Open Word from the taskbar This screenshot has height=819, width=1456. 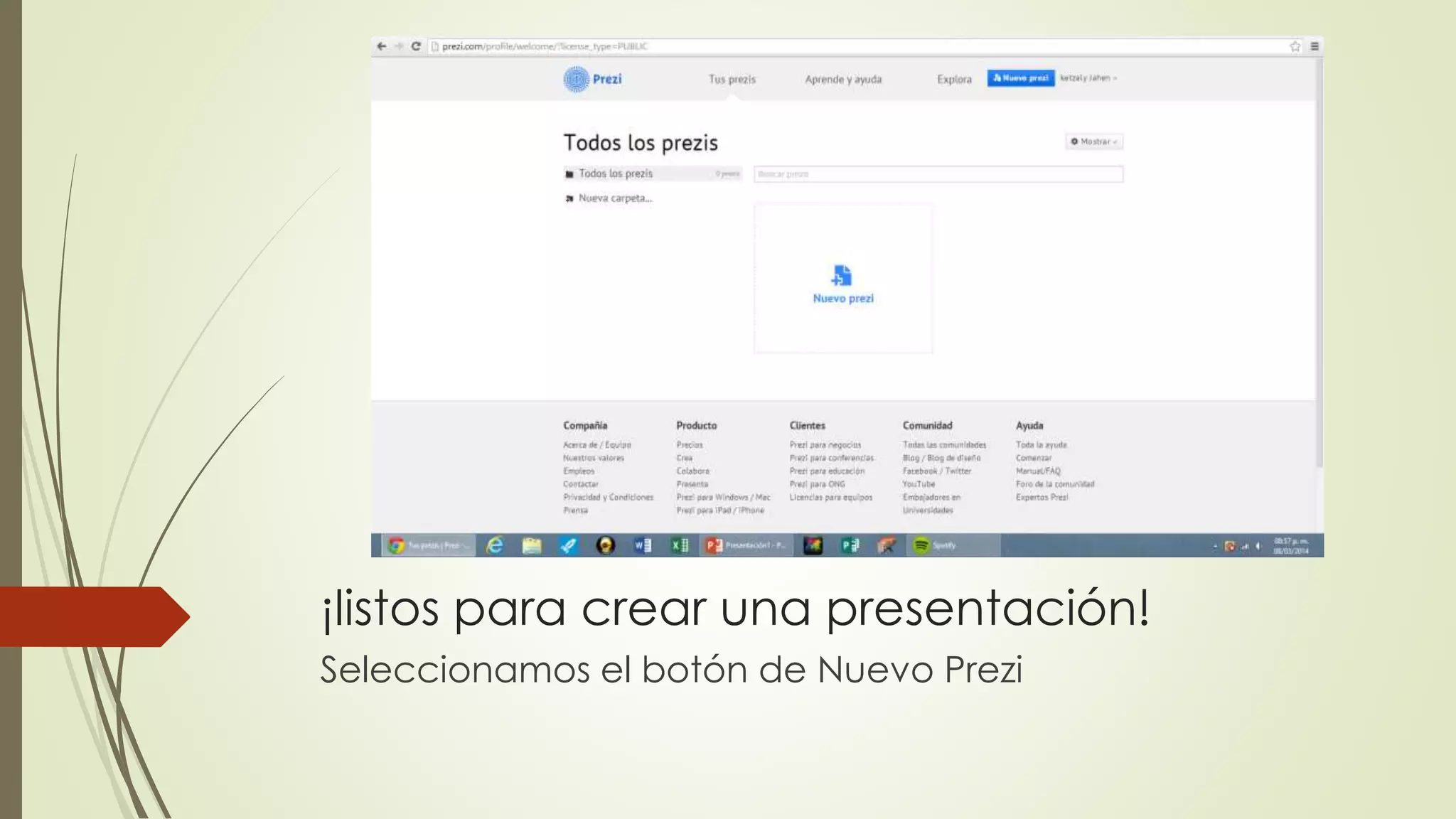(x=643, y=545)
